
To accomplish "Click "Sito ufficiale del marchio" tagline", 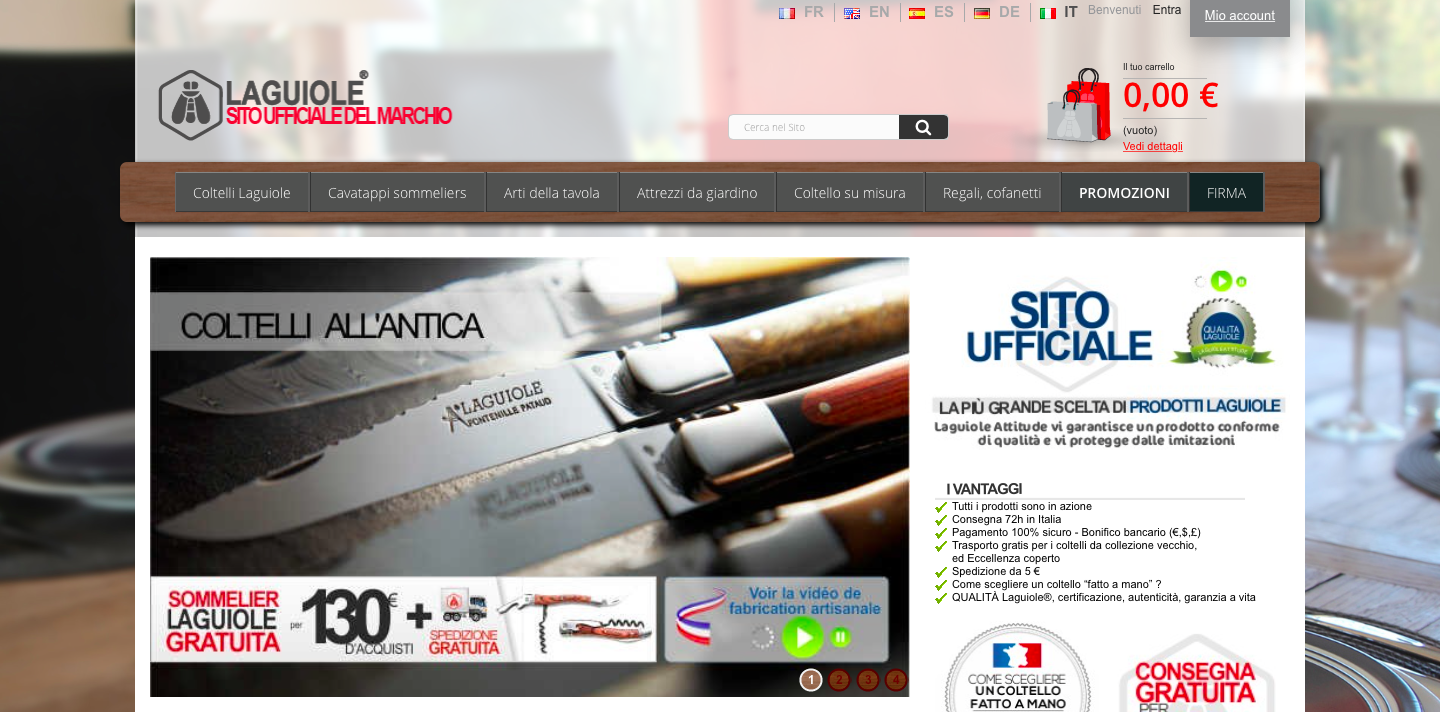I will click(339, 116).
